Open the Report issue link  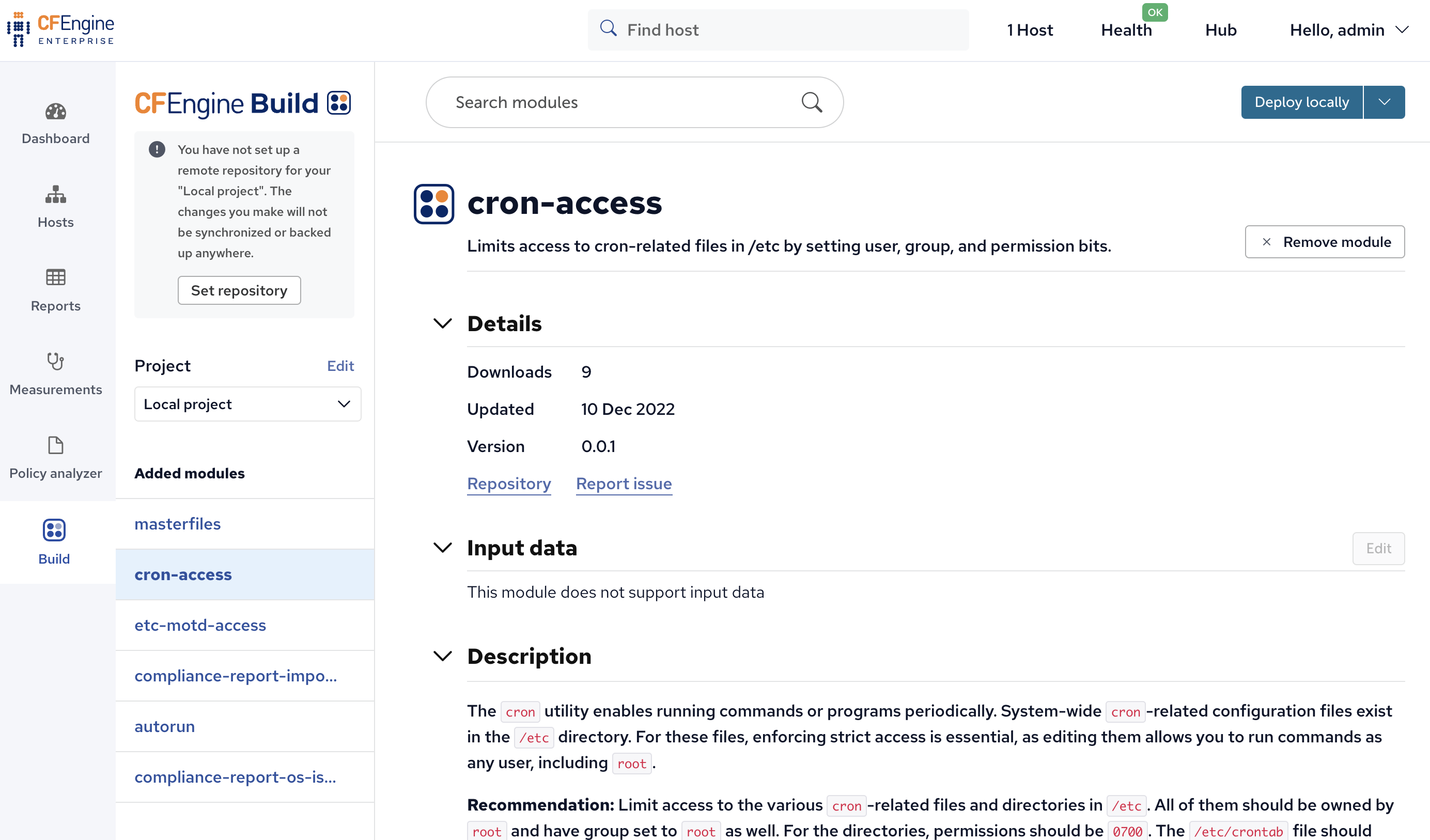tap(624, 484)
